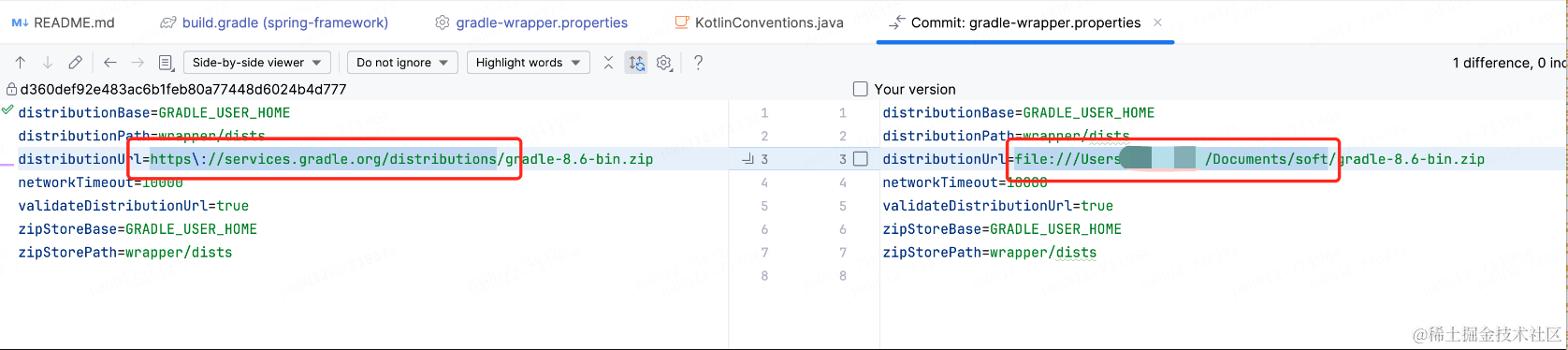Click collapse unchanged fragments icon
1568x350 pixels.
(608, 63)
